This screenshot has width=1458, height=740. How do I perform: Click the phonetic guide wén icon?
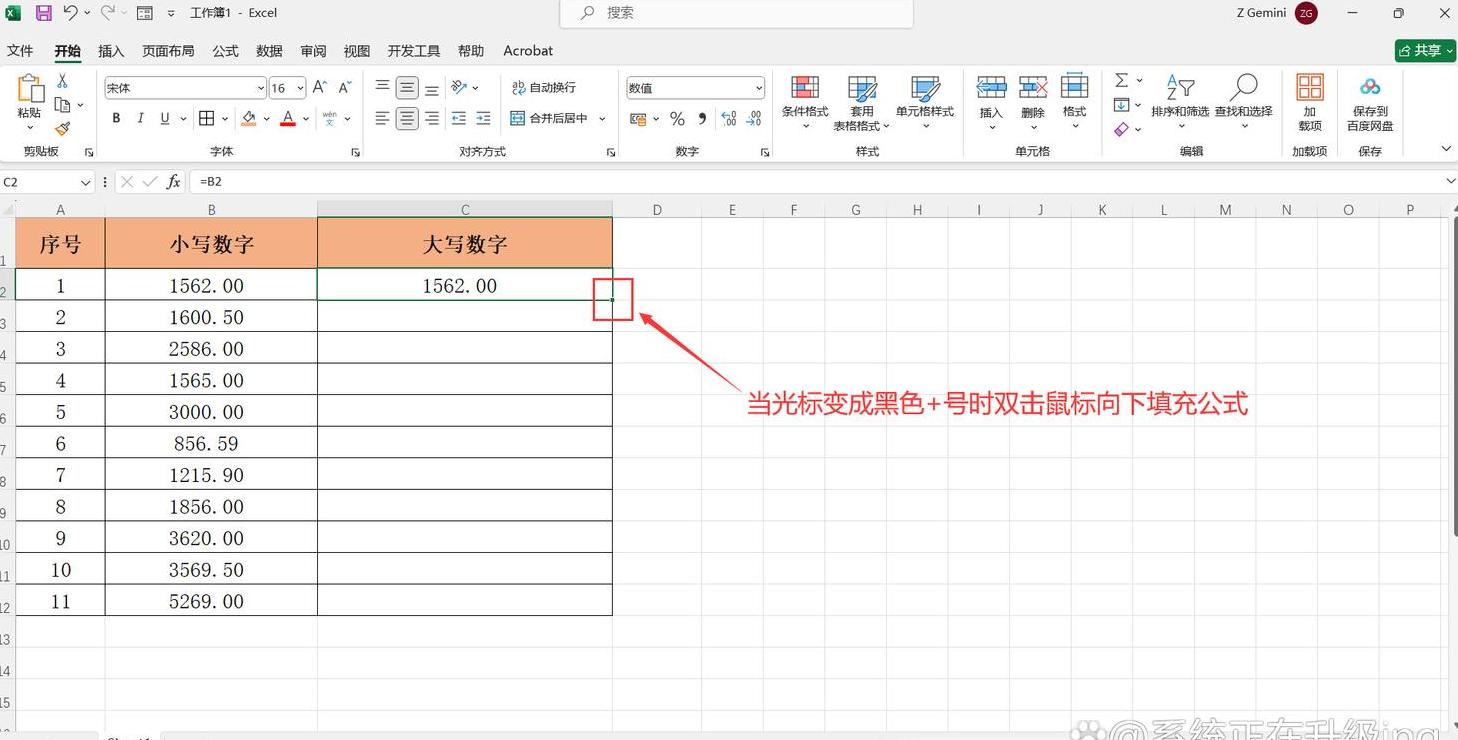click(329, 118)
